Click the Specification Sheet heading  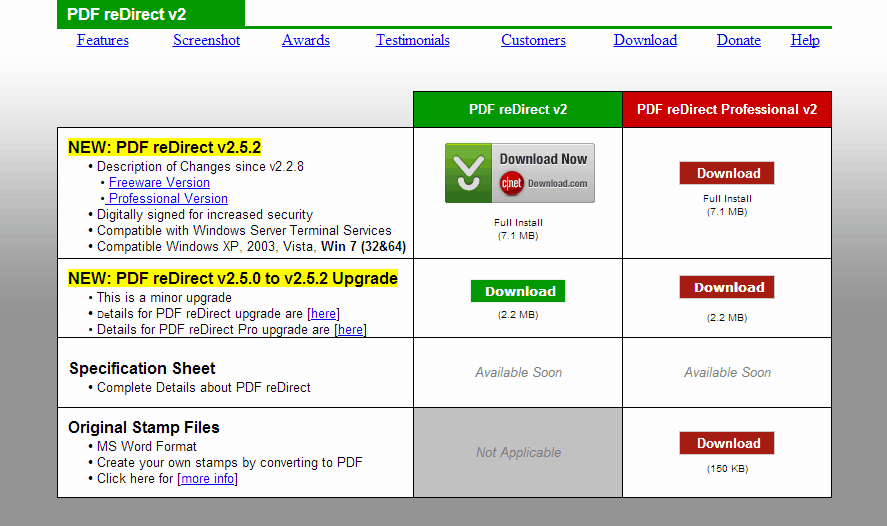pos(142,368)
